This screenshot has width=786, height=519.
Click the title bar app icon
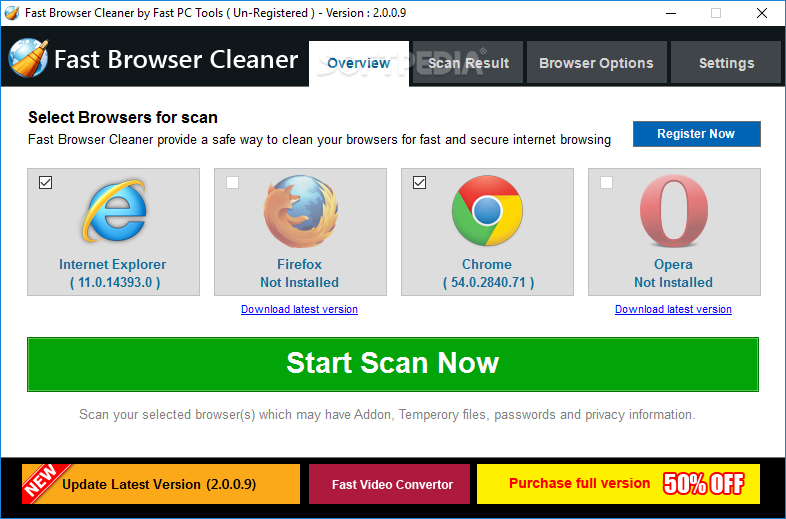click(x=12, y=13)
